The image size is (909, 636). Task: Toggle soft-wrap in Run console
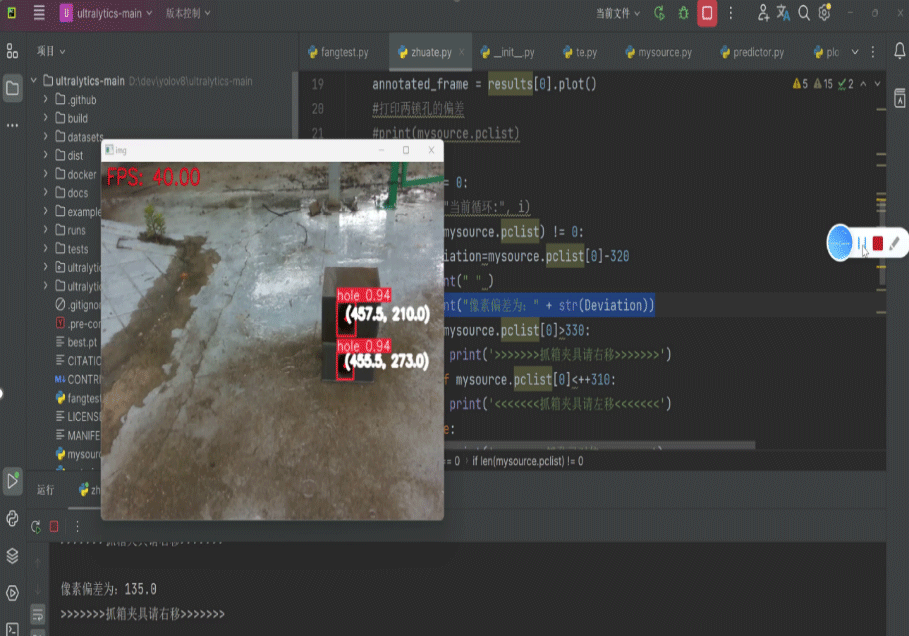pyautogui.click(x=36, y=612)
